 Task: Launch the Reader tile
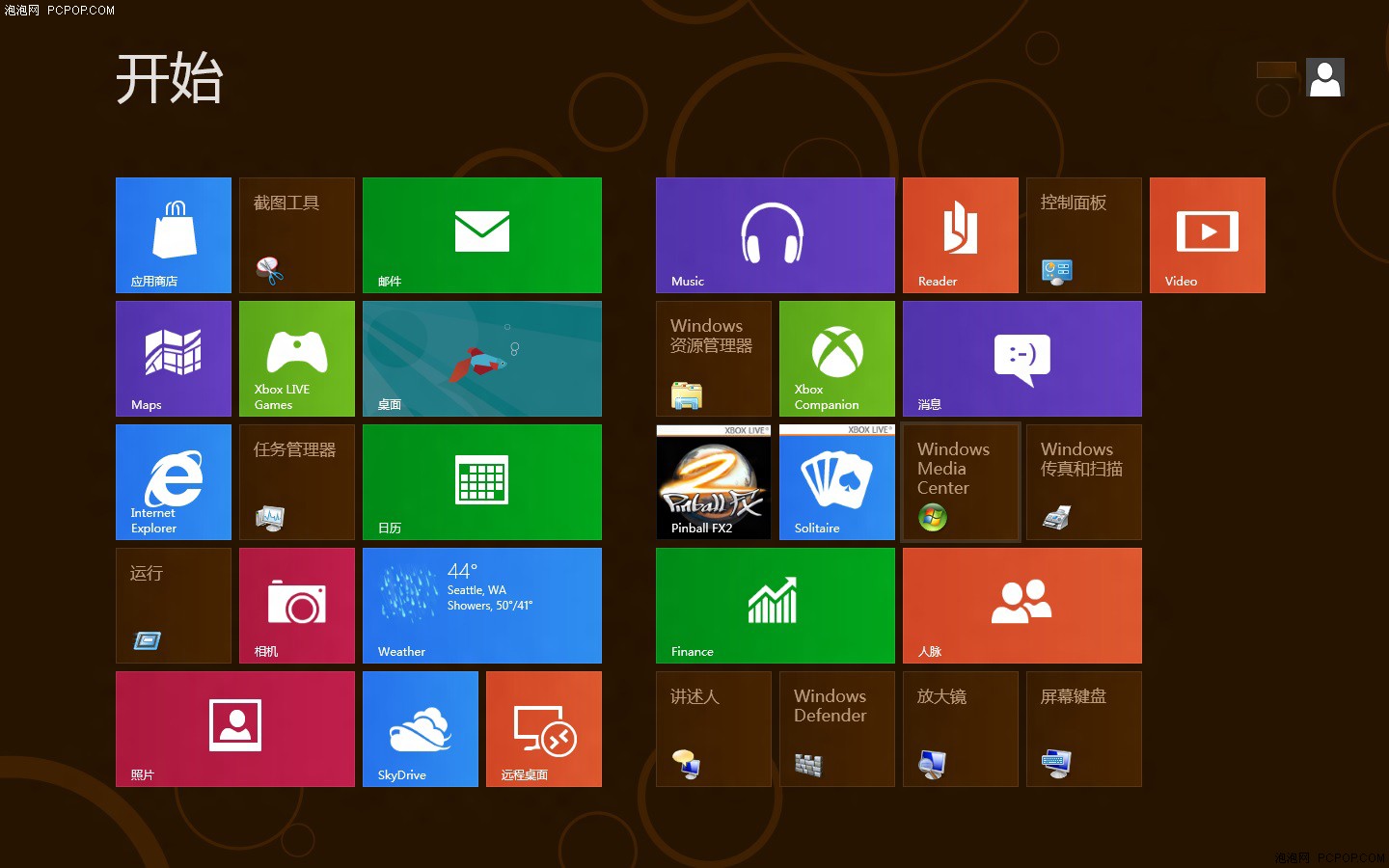(x=961, y=235)
